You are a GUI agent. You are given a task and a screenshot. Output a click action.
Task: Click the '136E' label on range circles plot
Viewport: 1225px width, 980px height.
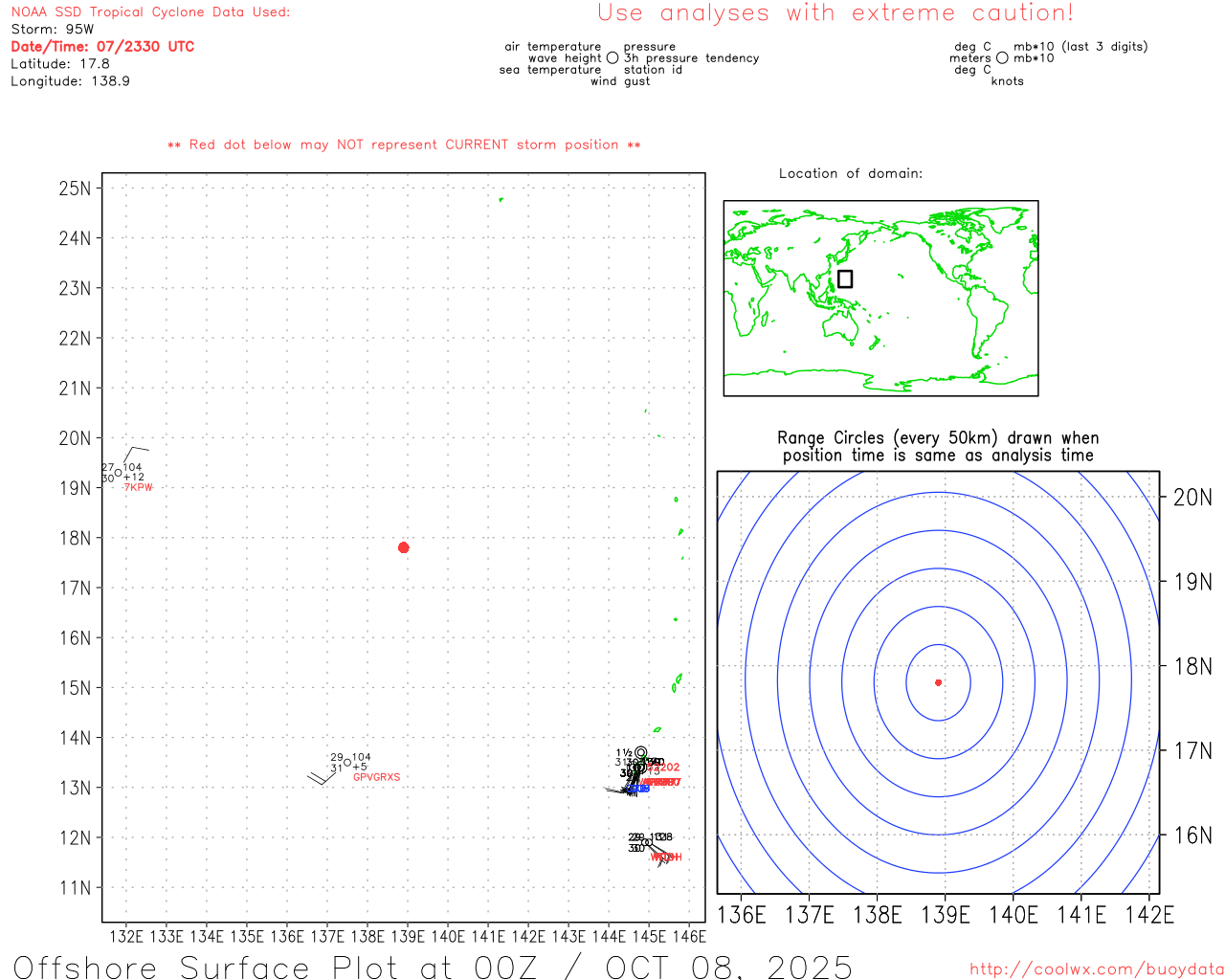[742, 915]
